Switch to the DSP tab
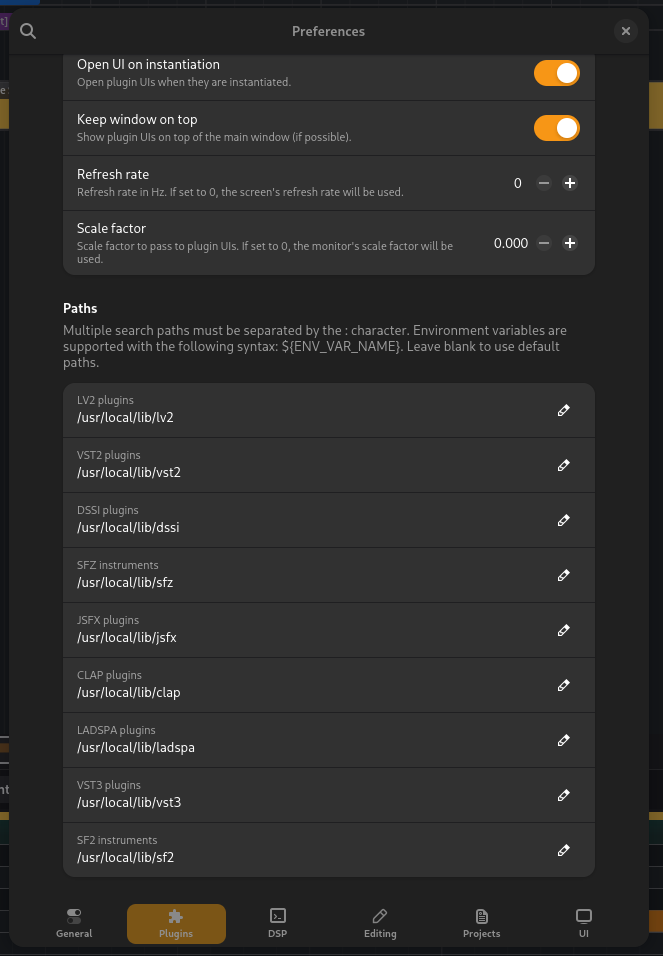 pyautogui.click(x=278, y=923)
